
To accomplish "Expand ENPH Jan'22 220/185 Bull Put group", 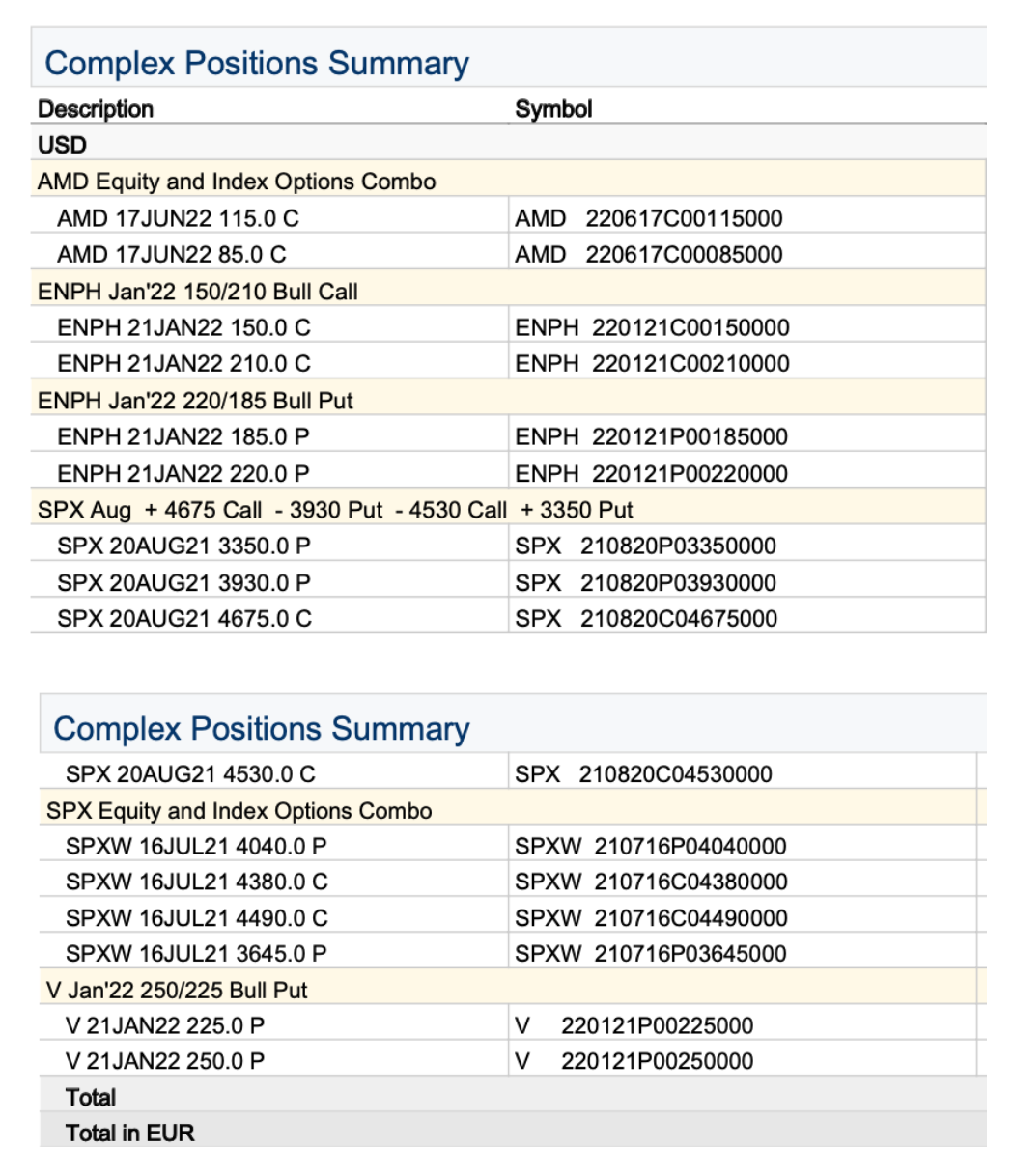I will (195, 400).
